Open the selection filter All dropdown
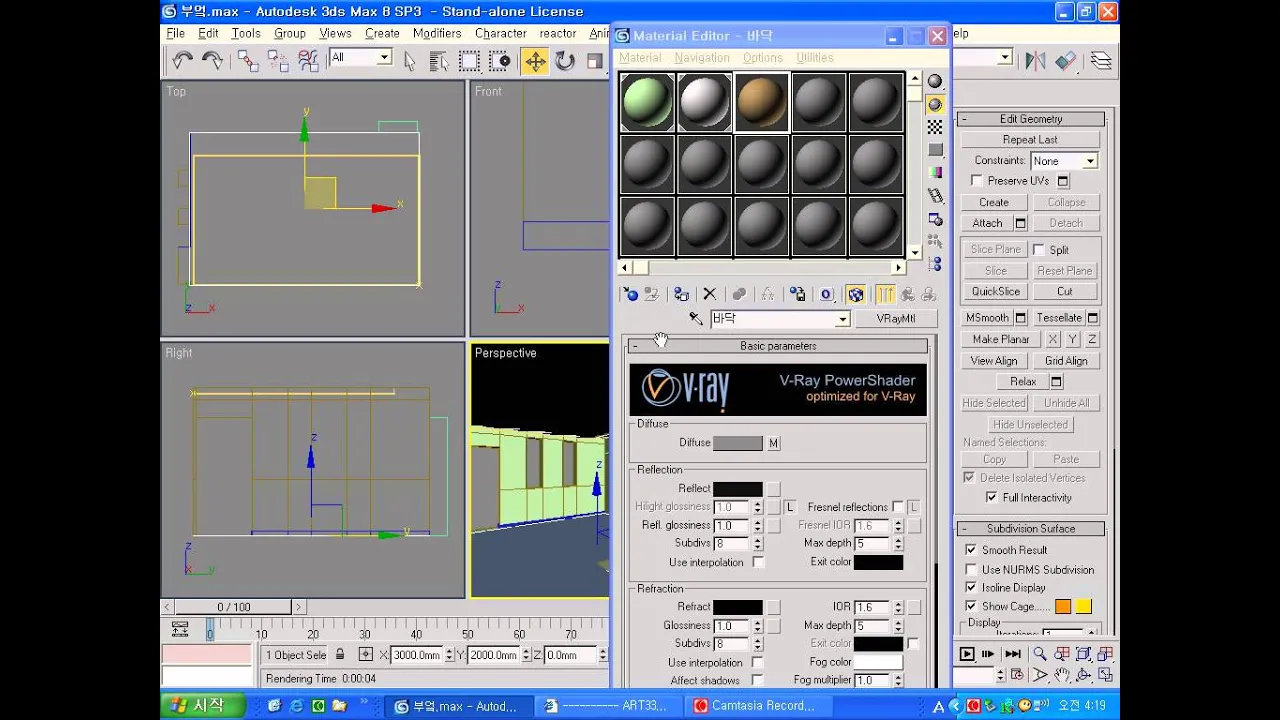Viewport: 1280px width, 720px height. [x=383, y=58]
